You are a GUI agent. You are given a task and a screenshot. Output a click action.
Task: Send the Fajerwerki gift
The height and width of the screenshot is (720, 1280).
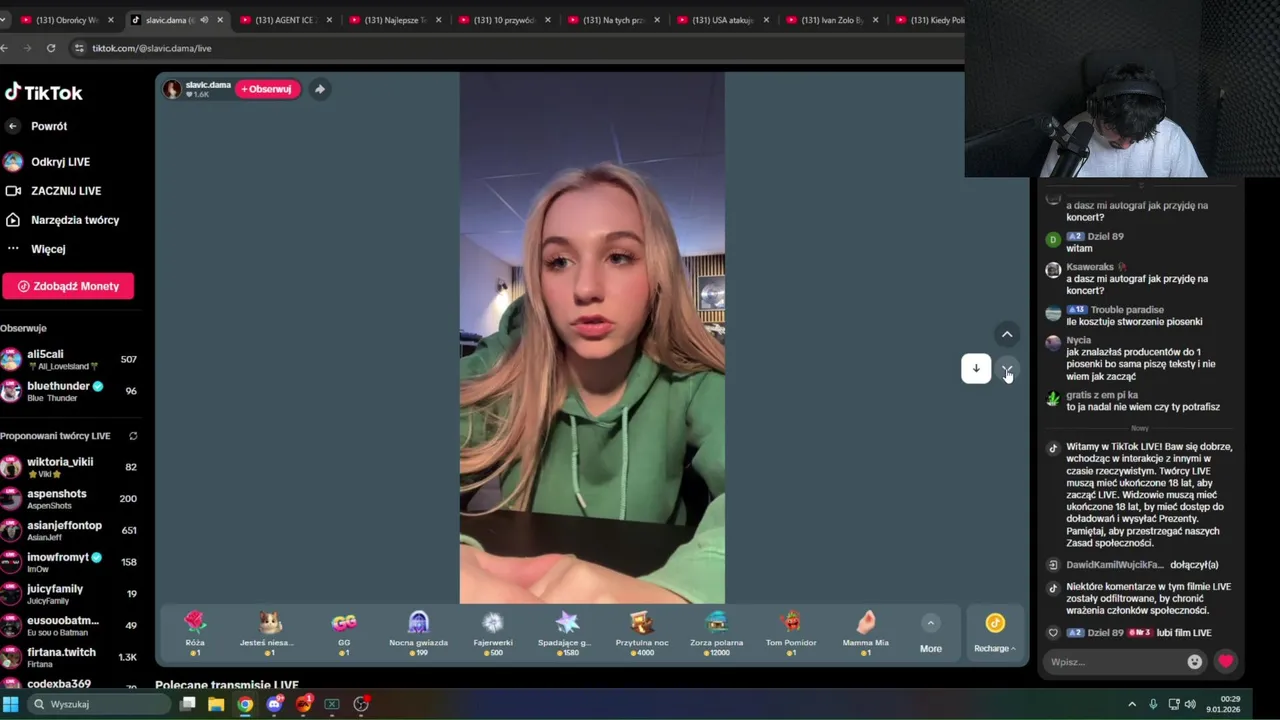pos(493,633)
